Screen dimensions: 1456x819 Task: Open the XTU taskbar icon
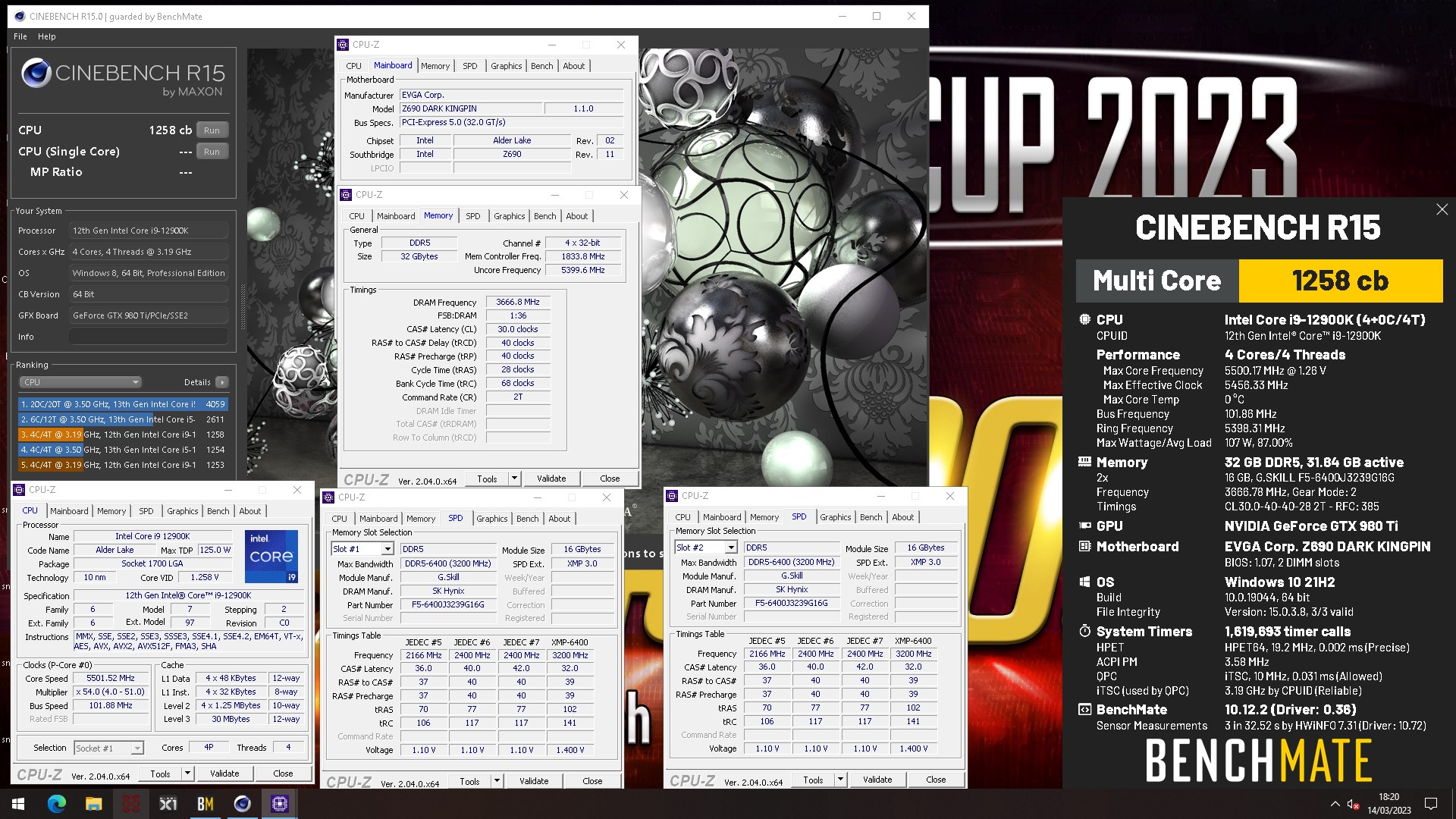coord(168,804)
